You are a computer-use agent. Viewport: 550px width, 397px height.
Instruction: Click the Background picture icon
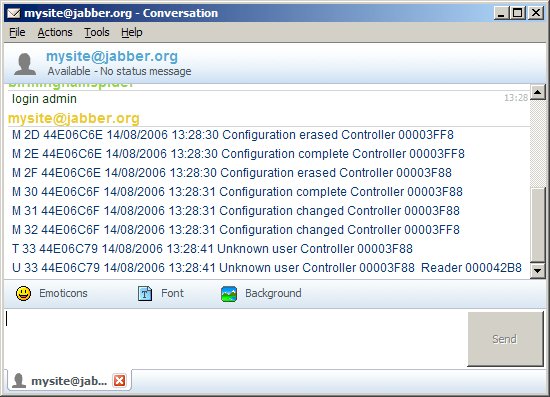pyautogui.click(x=229, y=294)
